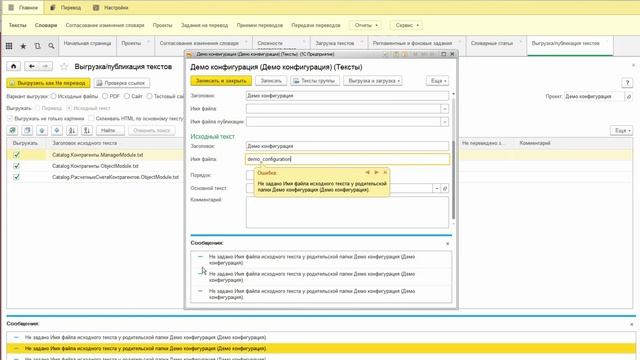Viewport: 640px width, 360px height.
Task: Open the Словари section link
Action: tap(46, 25)
